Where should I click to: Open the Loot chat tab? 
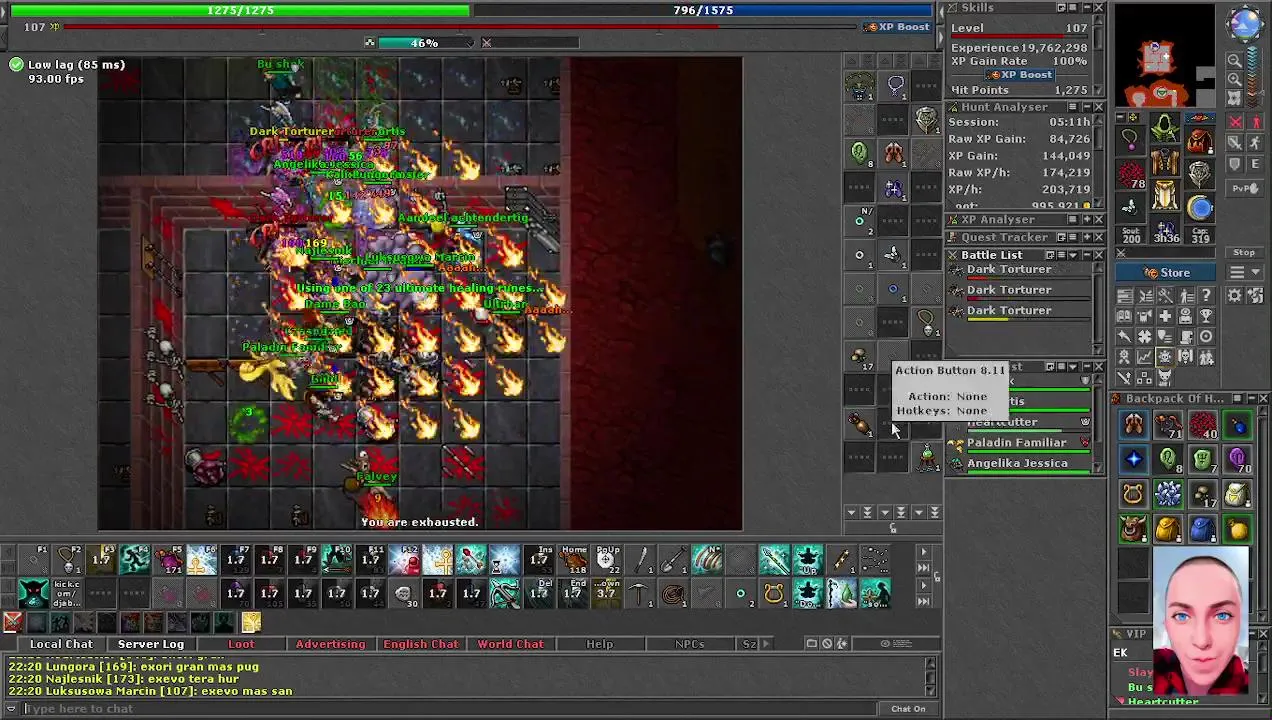[x=241, y=644]
